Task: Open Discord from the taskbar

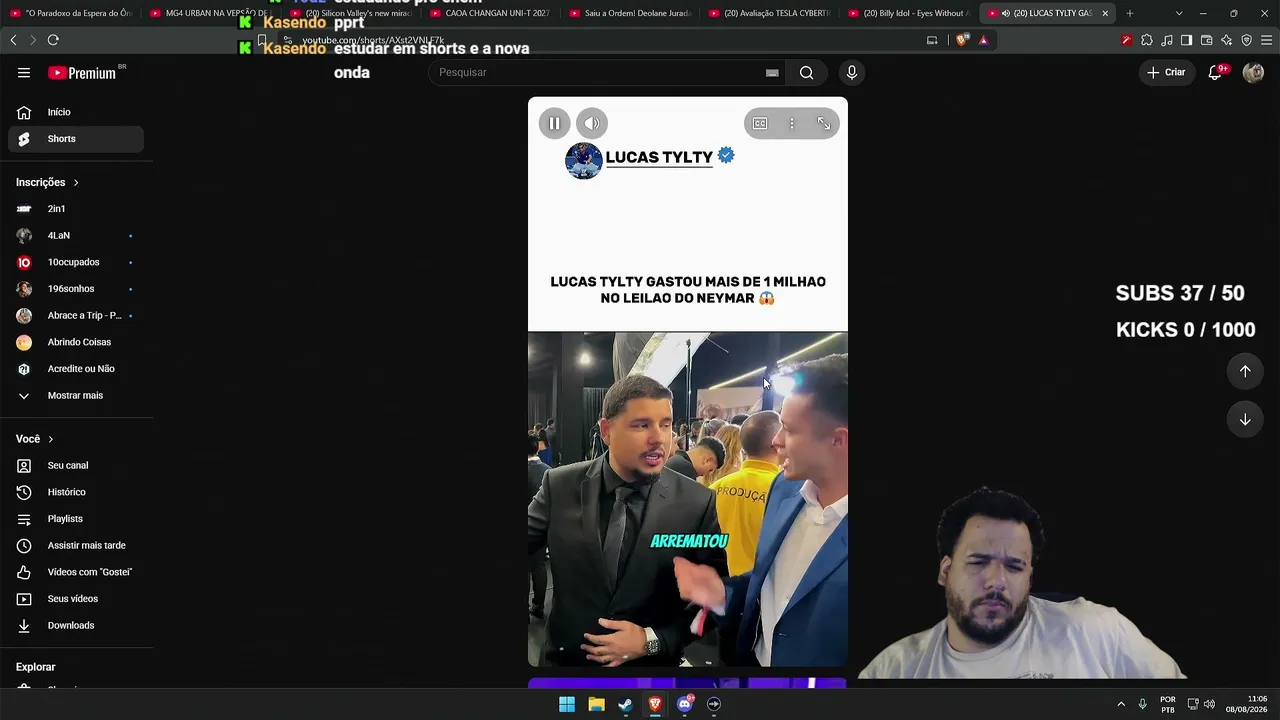Action: point(685,704)
